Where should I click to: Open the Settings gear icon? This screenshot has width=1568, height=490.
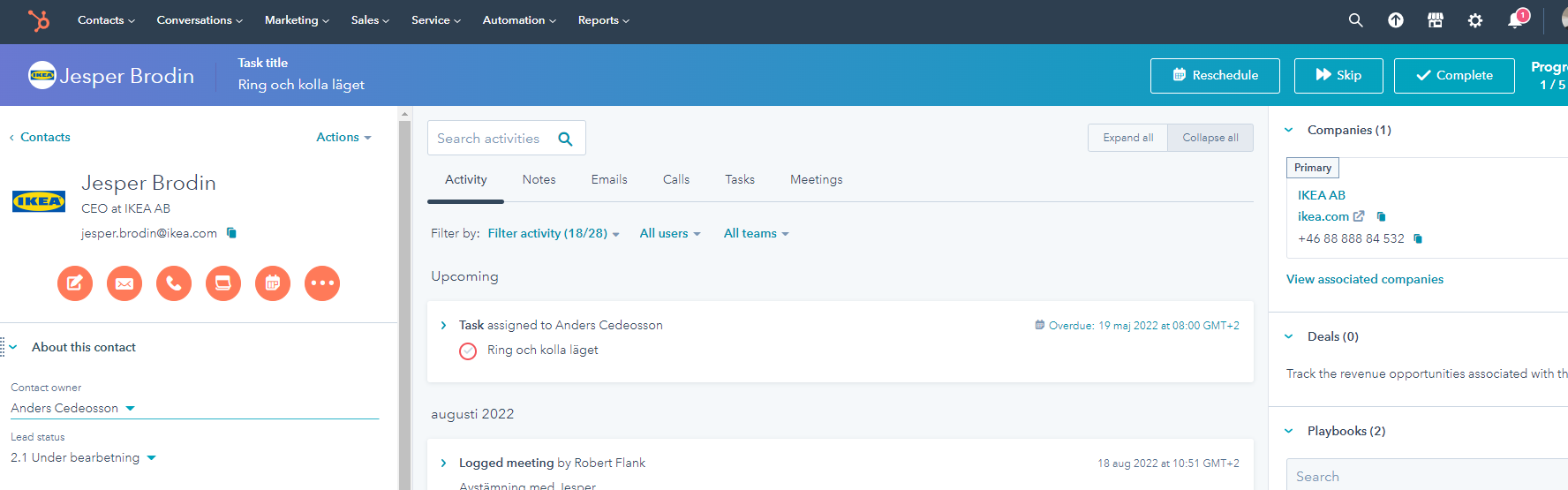1474,20
